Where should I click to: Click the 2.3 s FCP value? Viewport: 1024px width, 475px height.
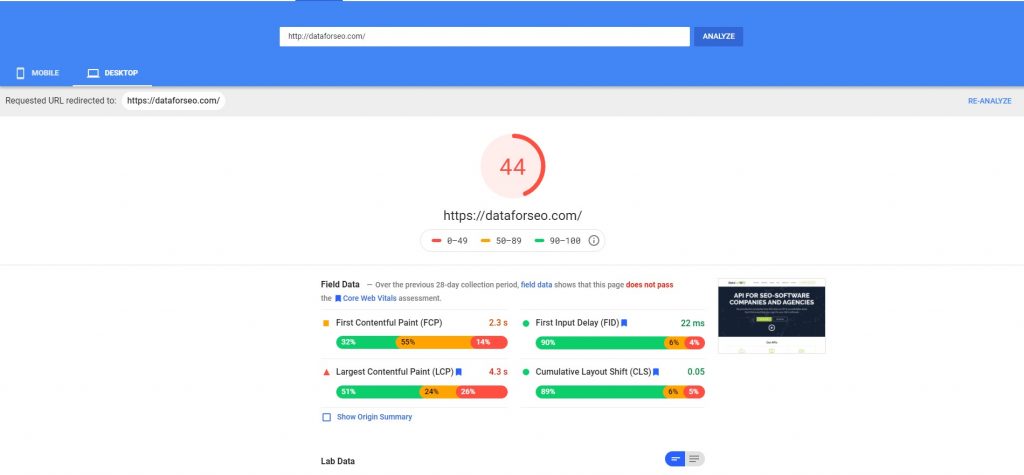pyautogui.click(x=498, y=323)
